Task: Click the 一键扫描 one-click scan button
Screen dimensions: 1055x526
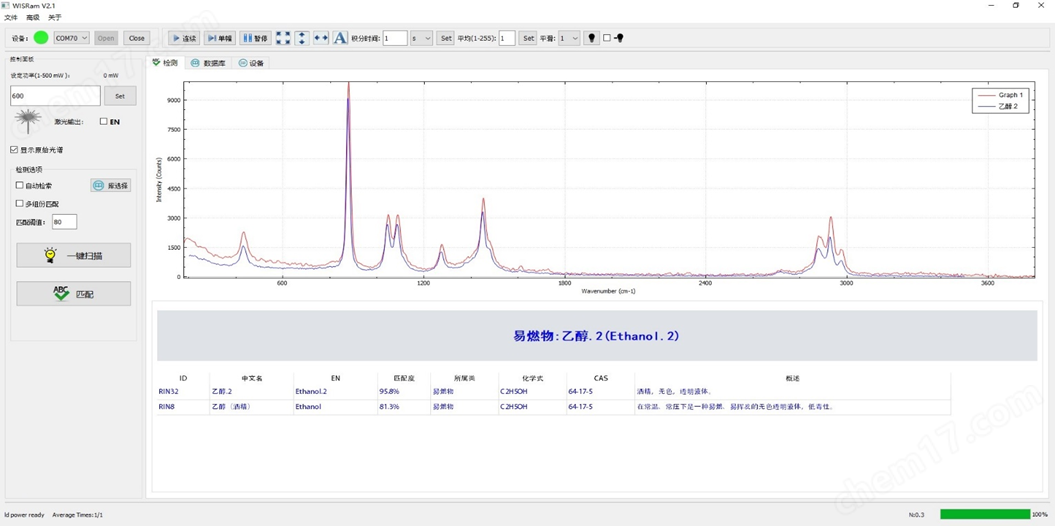Action: (x=73, y=256)
